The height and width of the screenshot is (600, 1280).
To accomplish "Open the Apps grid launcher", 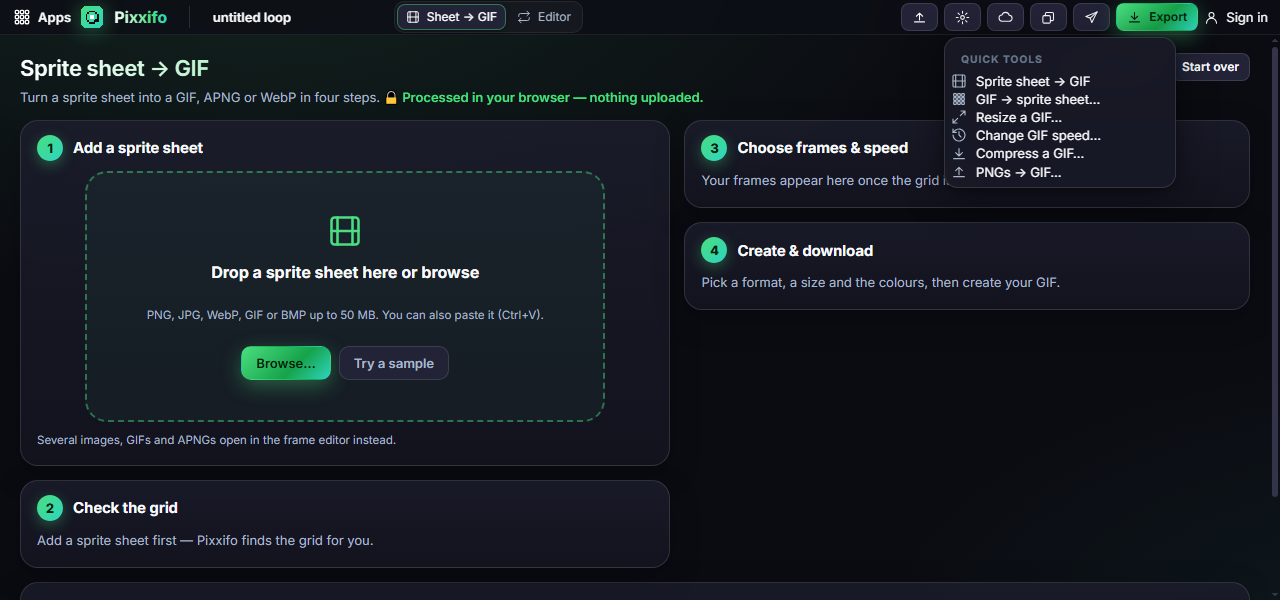I will pos(42,17).
